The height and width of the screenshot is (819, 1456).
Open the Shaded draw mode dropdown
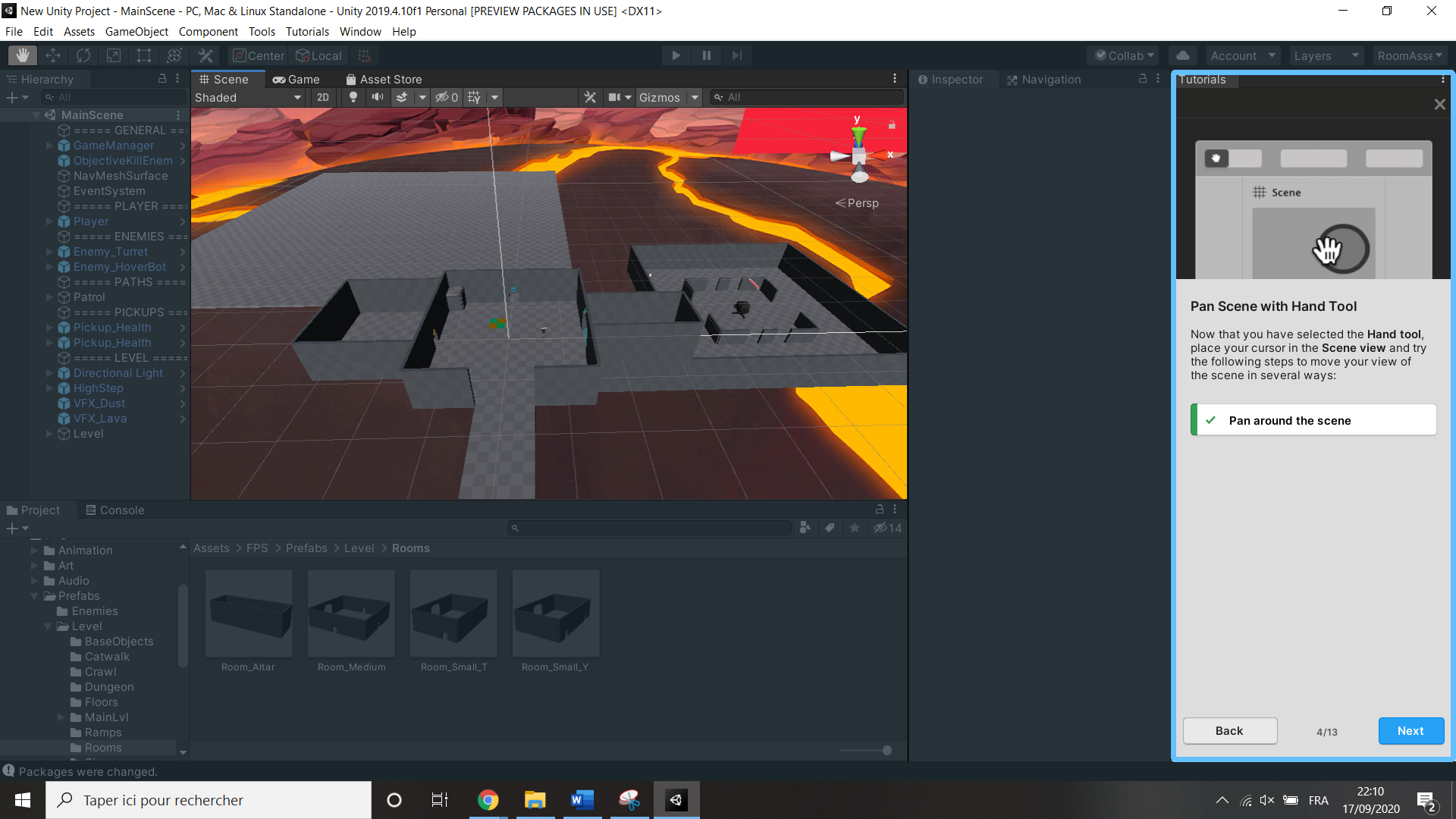(248, 97)
